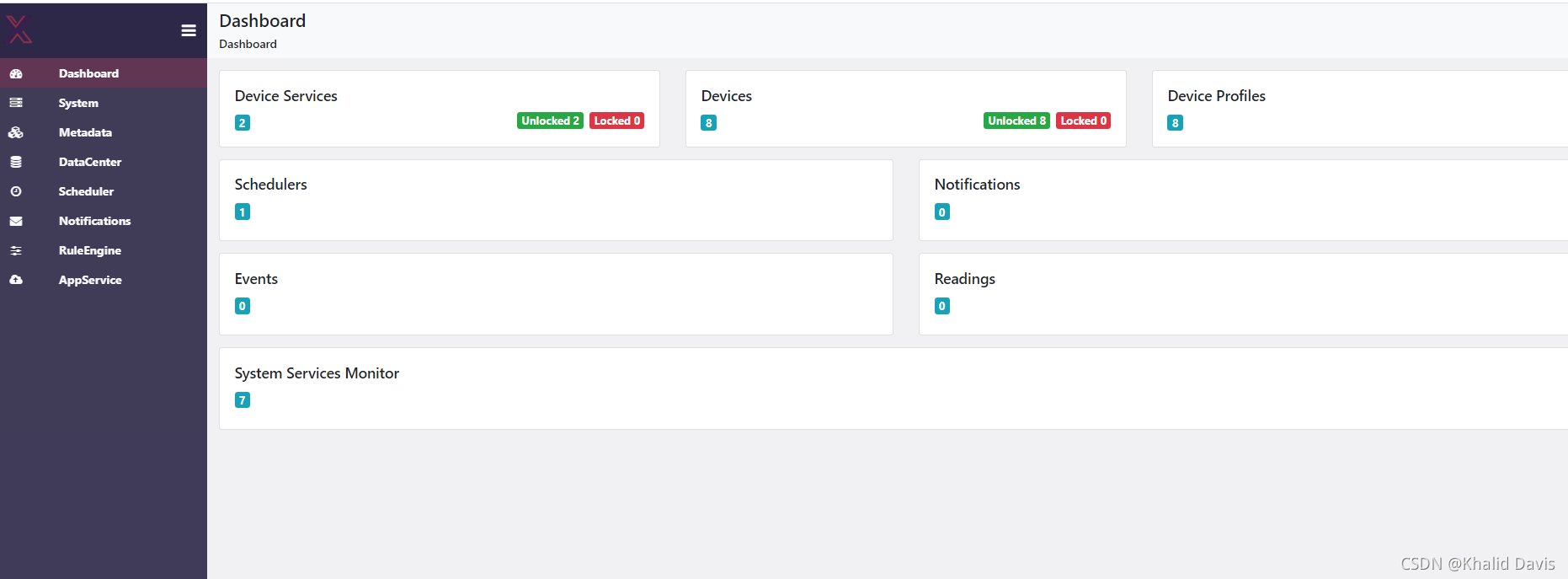Click the Notifications card count badge
The width and height of the screenshot is (1568, 579).
[x=942, y=212]
